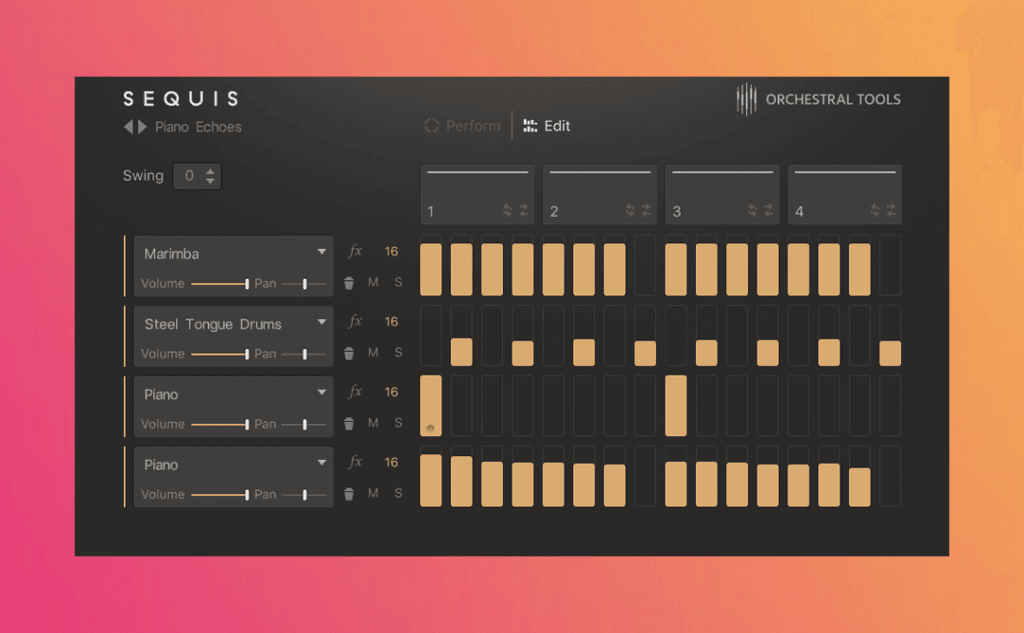The image size is (1024, 633).
Task: Go to the previous preset using left arrow
Action: [x=128, y=127]
